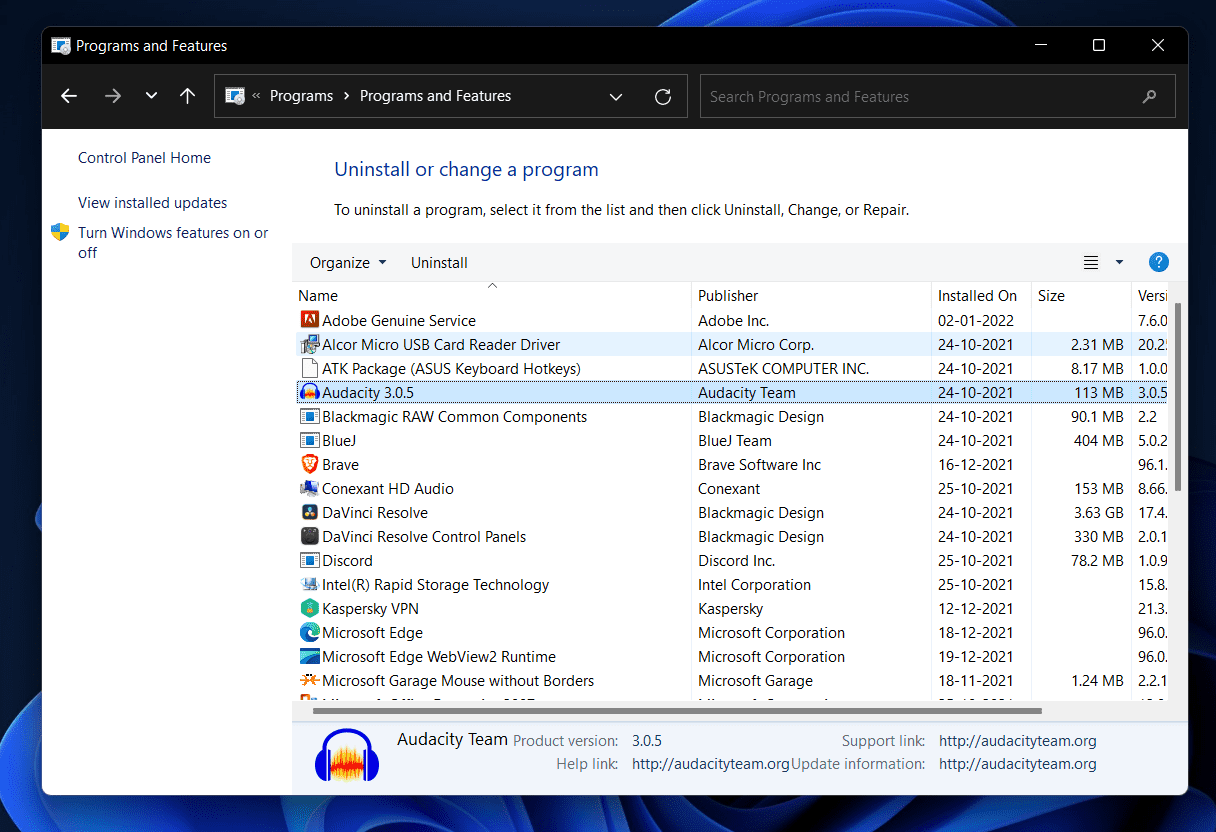Click the back navigation arrow
This screenshot has height=832, width=1216.
point(69,96)
